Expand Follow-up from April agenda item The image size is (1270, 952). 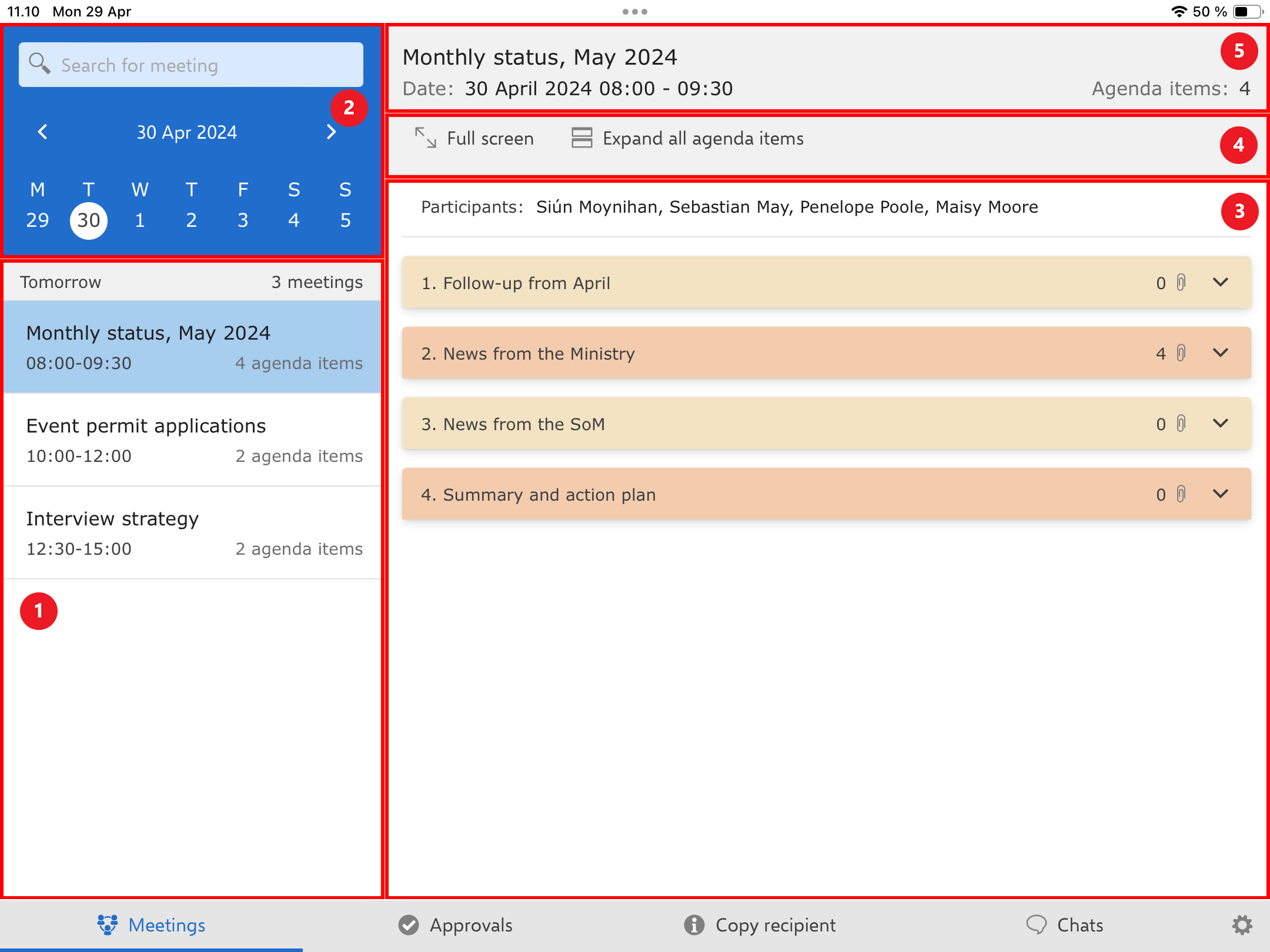point(1221,283)
